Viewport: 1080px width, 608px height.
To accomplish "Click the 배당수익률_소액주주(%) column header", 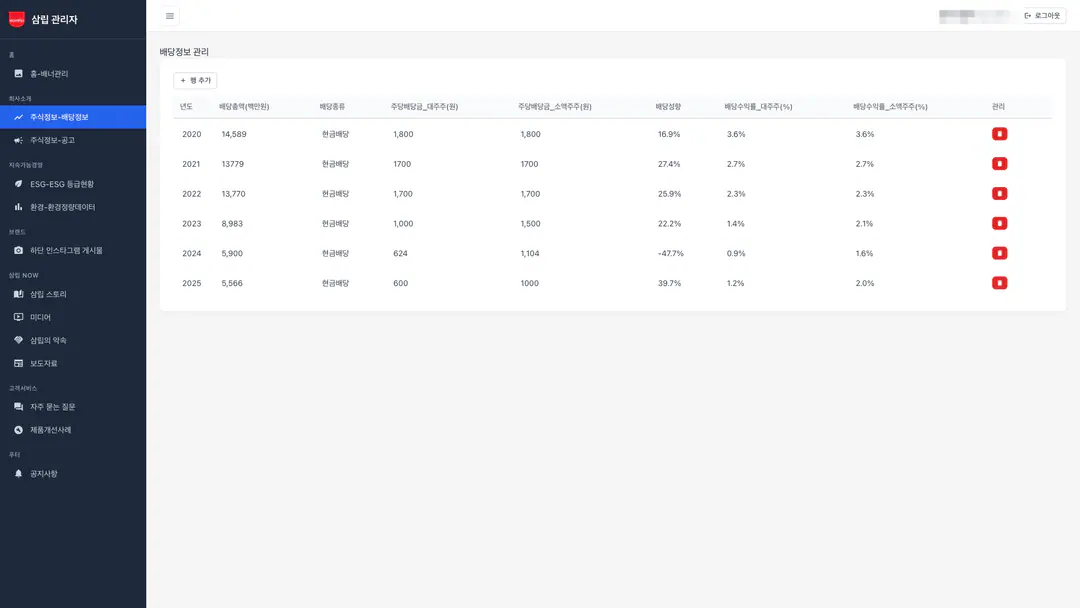I will point(890,107).
